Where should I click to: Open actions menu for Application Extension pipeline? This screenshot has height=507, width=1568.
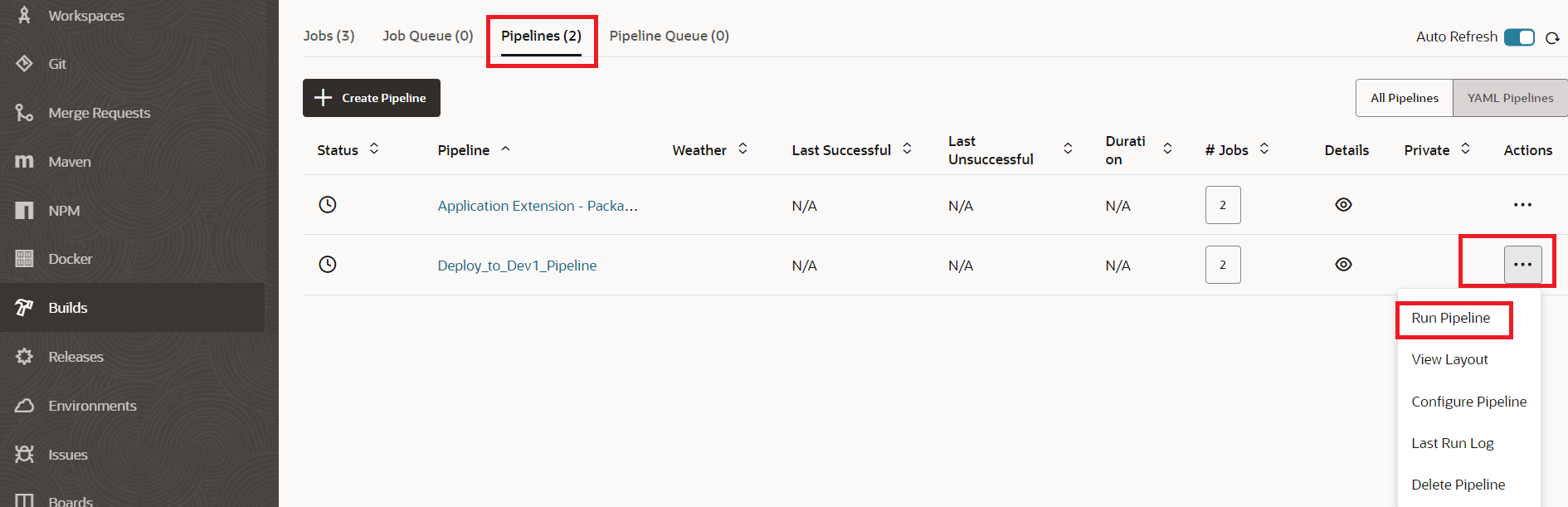point(1522,205)
